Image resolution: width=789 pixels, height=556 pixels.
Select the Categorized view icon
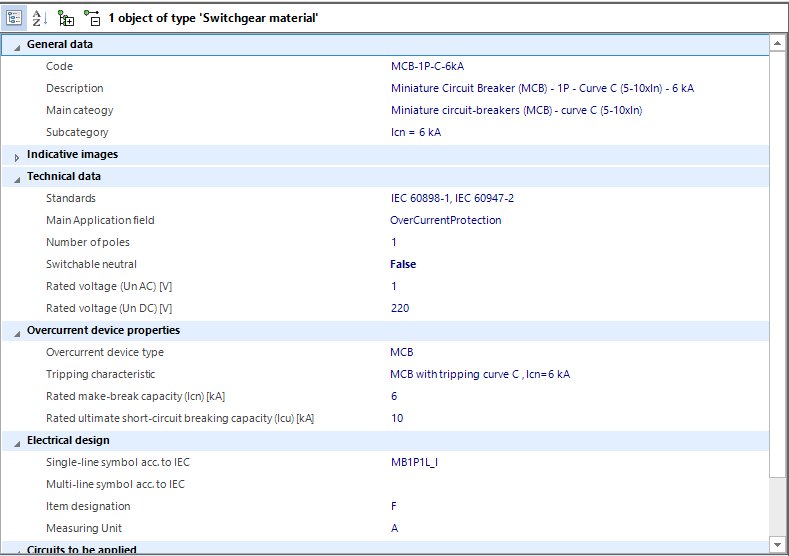coord(14,18)
